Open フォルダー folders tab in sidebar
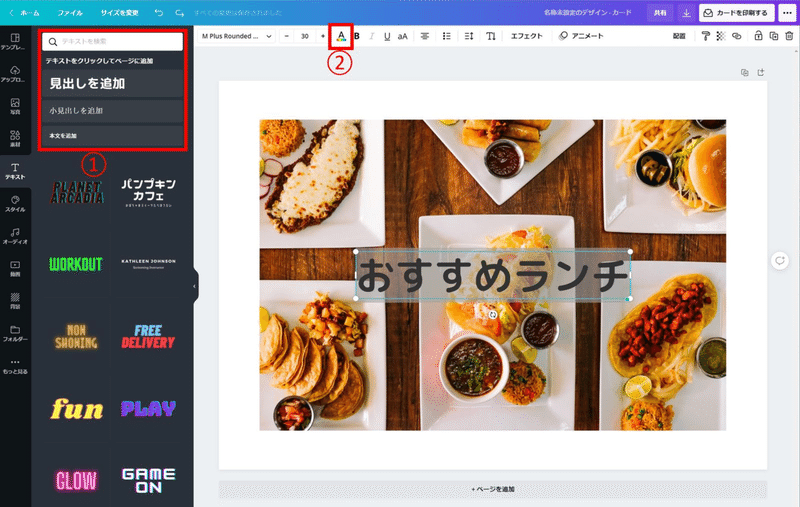 tap(15, 334)
